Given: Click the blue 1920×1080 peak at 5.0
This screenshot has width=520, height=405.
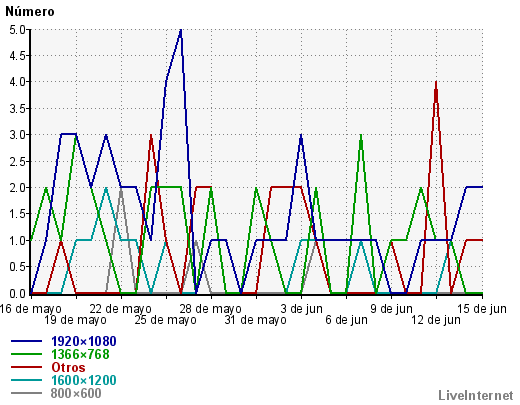Looking at the screenshot, I should click(181, 31).
